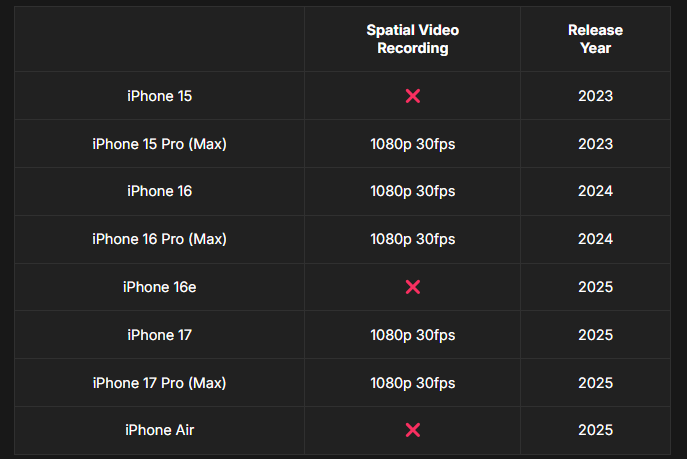Select the iPhone 17 row label
Viewport: 687px width, 459px height.
(x=159, y=335)
